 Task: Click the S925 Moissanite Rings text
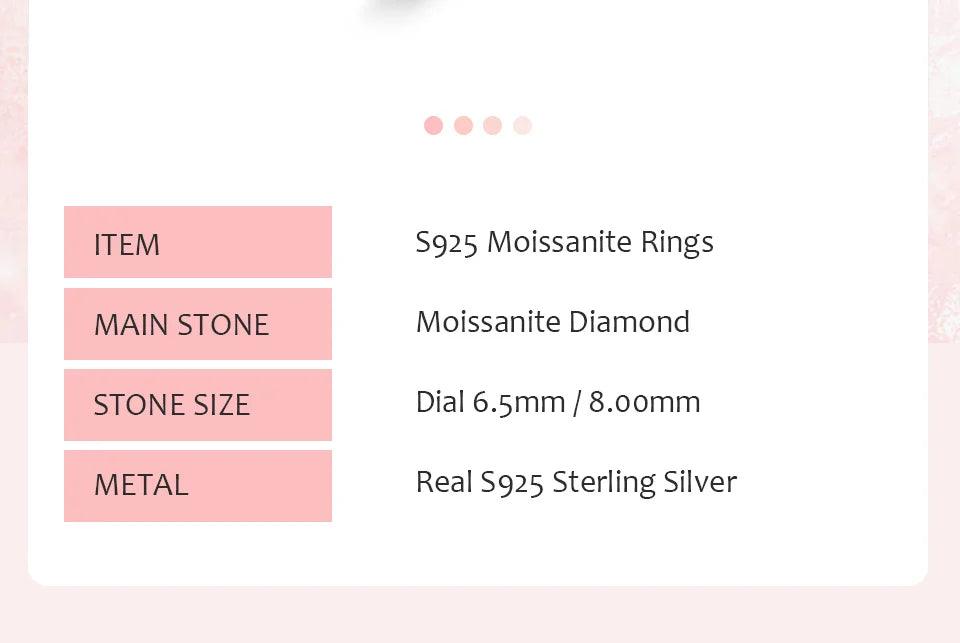point(564,243)
